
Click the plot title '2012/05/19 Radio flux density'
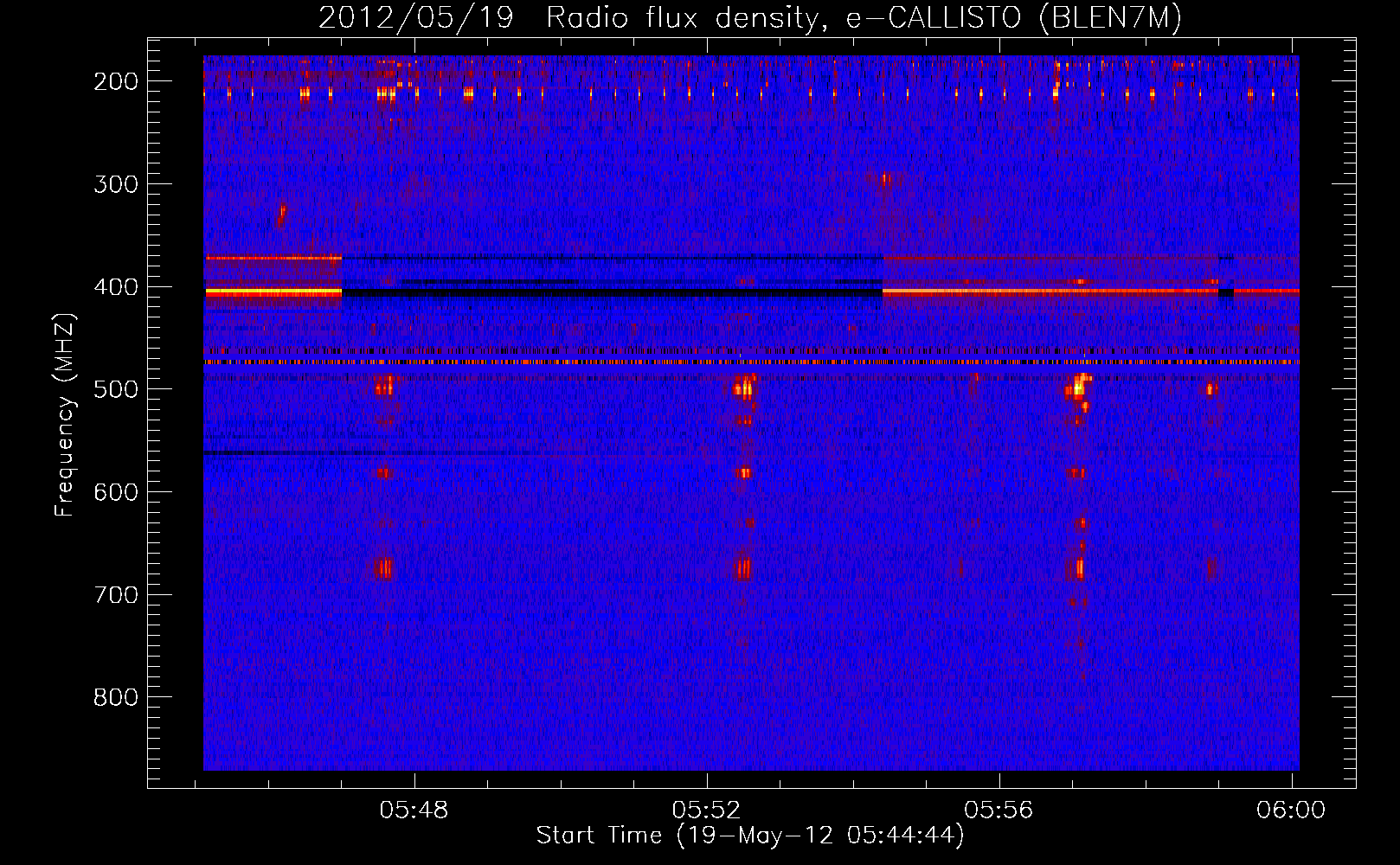[x=749, y=17]
